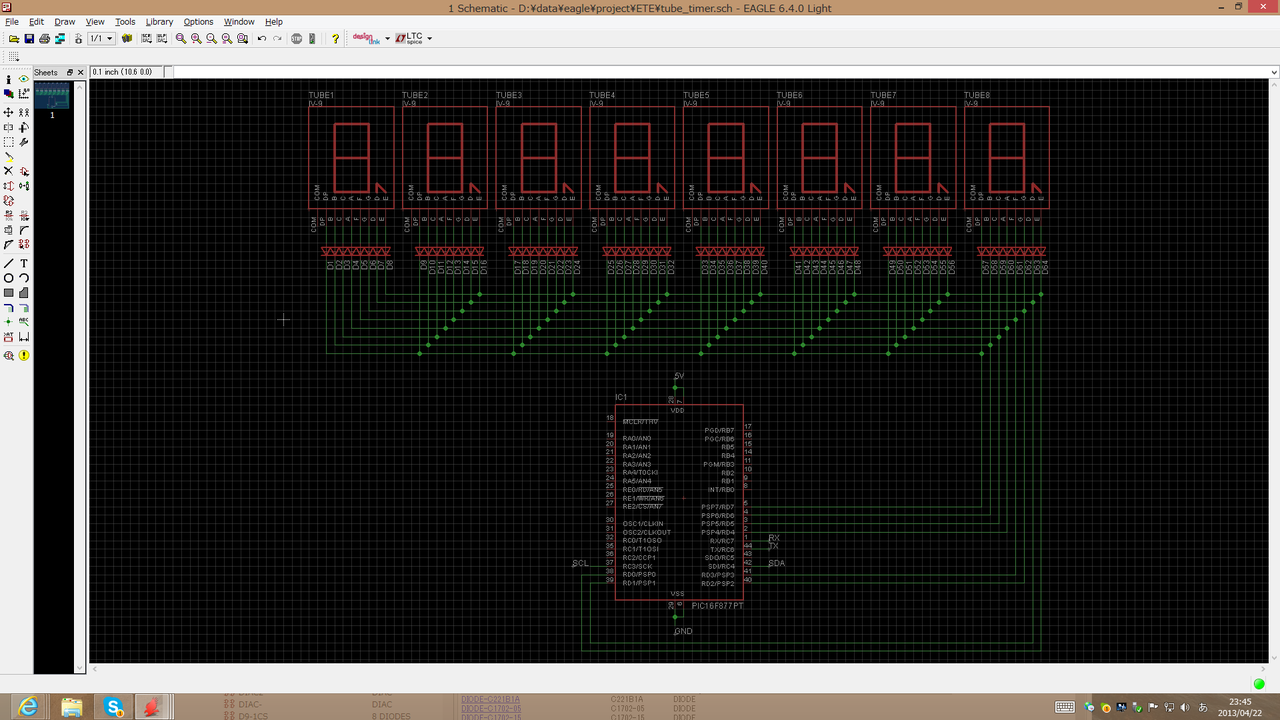Select the Move tool
Viewport: 1280px width, 720px height.
click(8, 112)
